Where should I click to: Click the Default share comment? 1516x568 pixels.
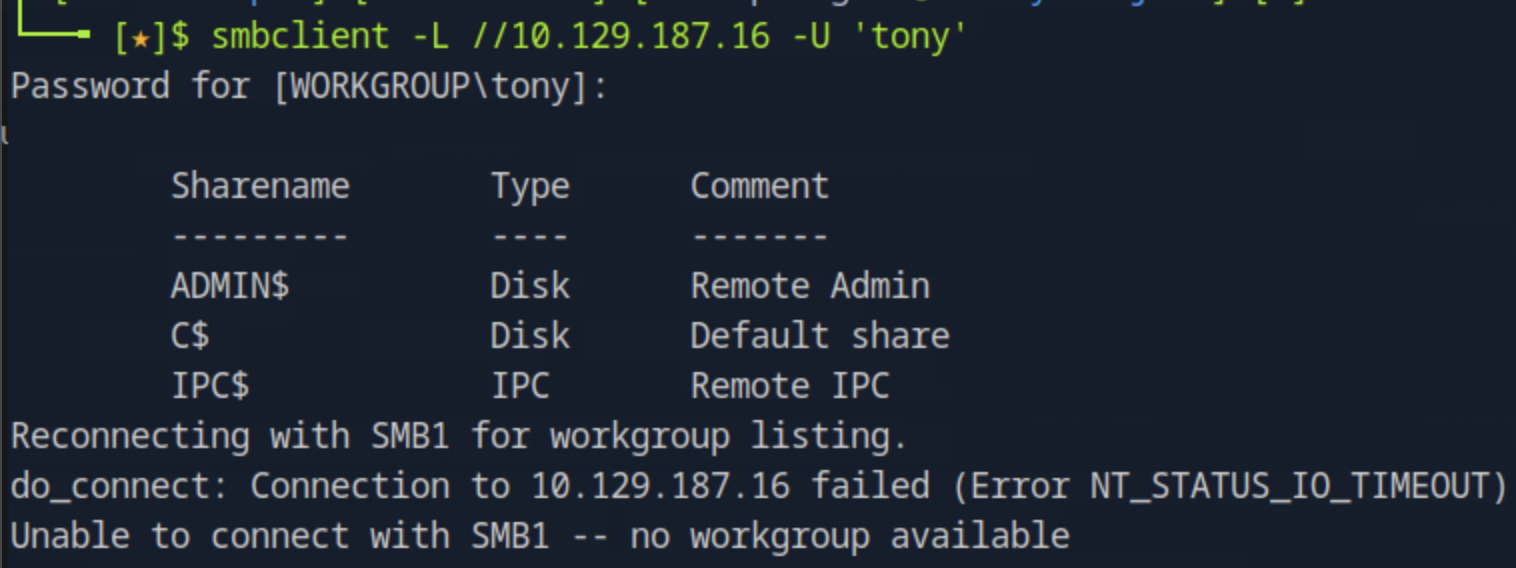pos(819,336)
